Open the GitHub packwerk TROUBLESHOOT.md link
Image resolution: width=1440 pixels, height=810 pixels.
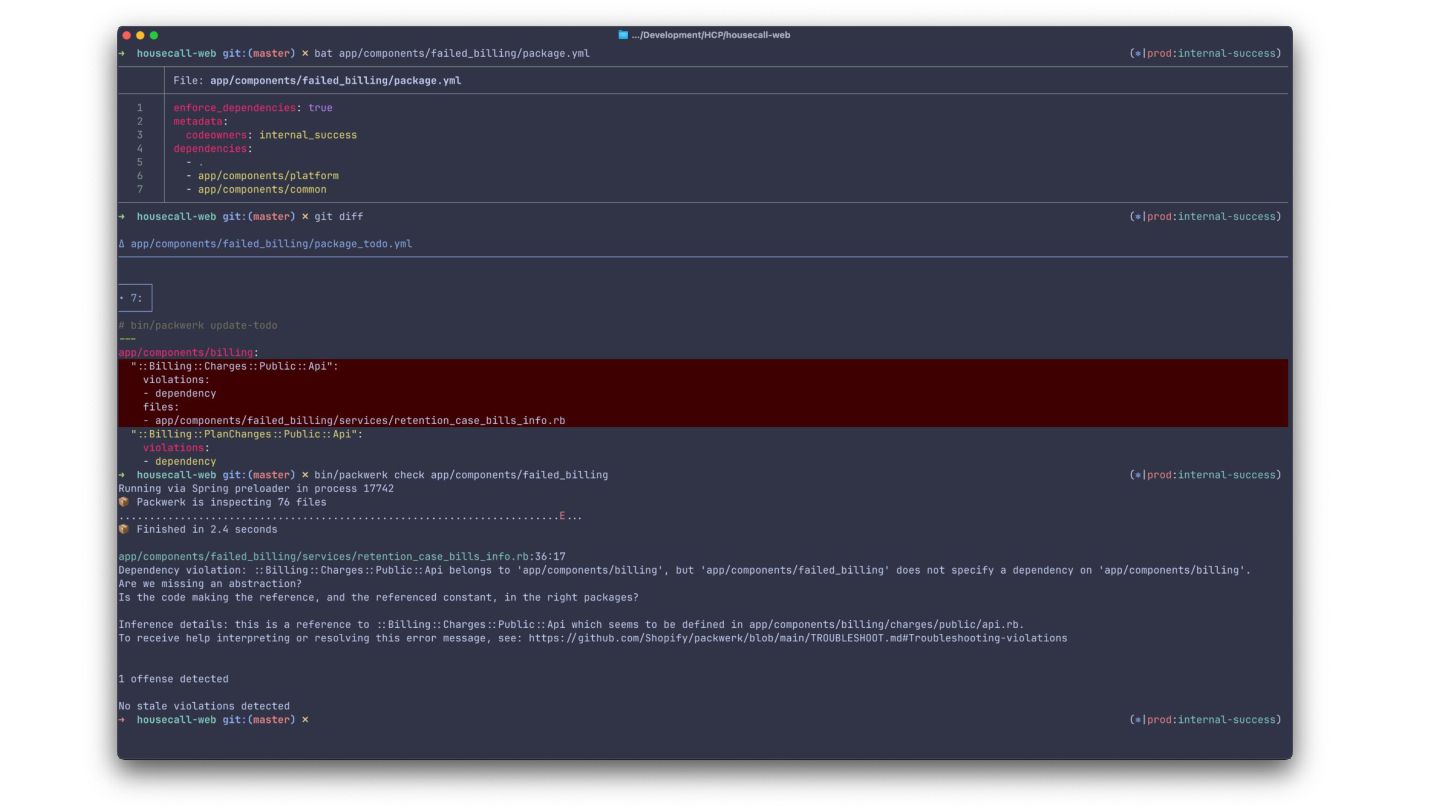[x=797, y=638]
